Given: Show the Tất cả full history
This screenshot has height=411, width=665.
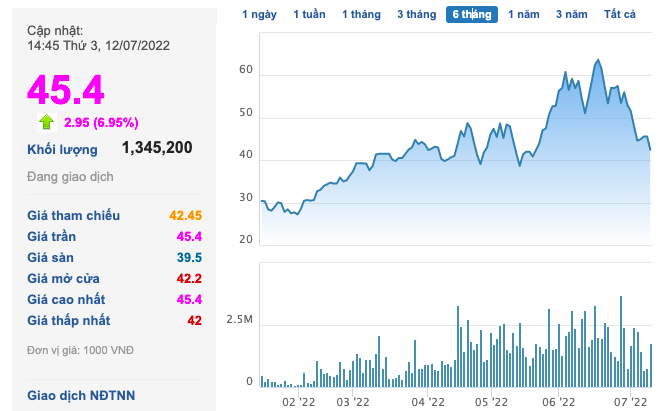Looking at the screenshot, I should (x=620, y=15).
